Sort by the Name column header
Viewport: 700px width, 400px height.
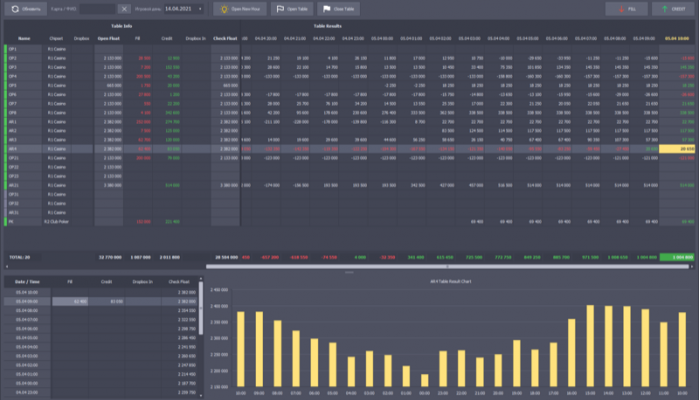24,37
